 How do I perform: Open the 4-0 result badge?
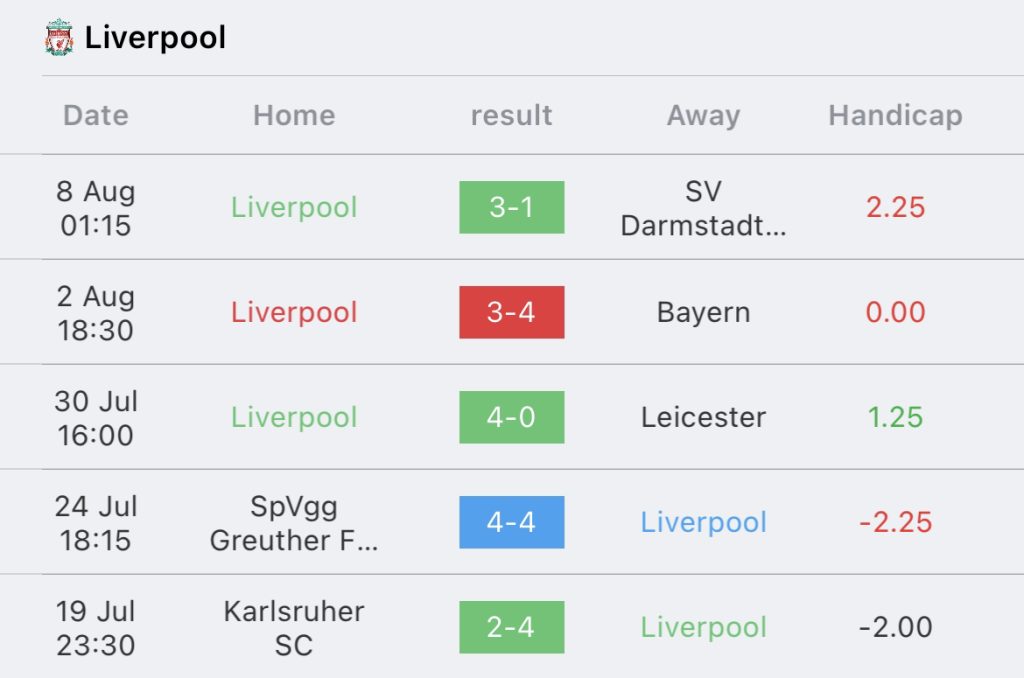(511, 417)
